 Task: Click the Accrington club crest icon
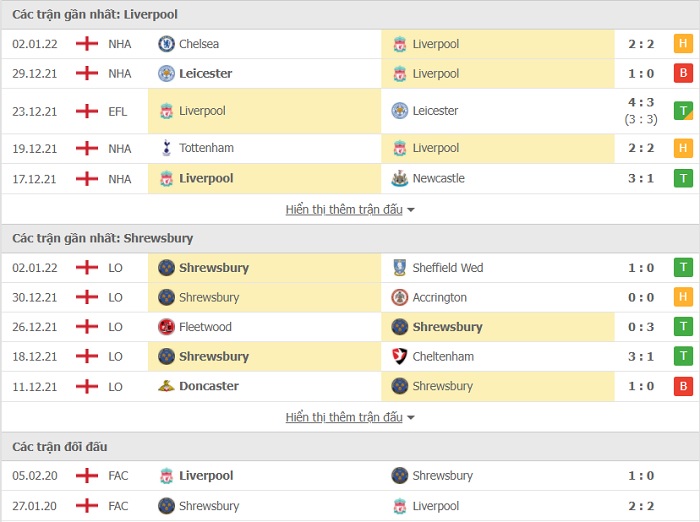pyautogui.click(x=400, y=297)
